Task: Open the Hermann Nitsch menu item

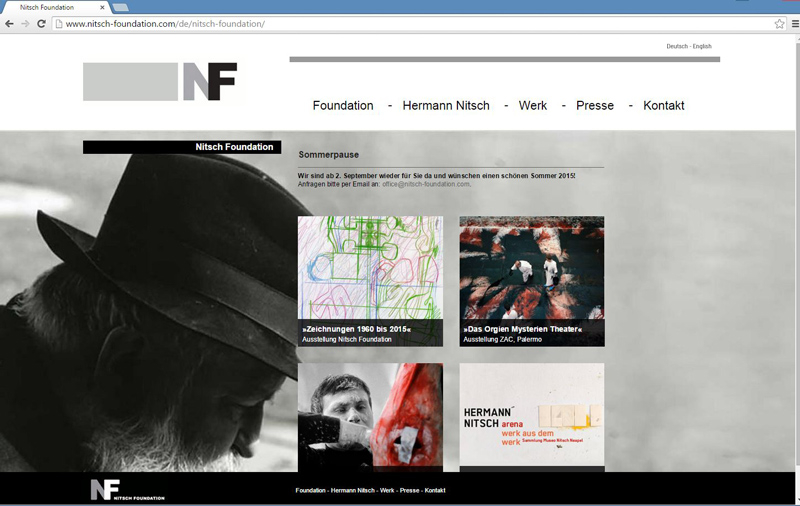Action: [446, 106]
